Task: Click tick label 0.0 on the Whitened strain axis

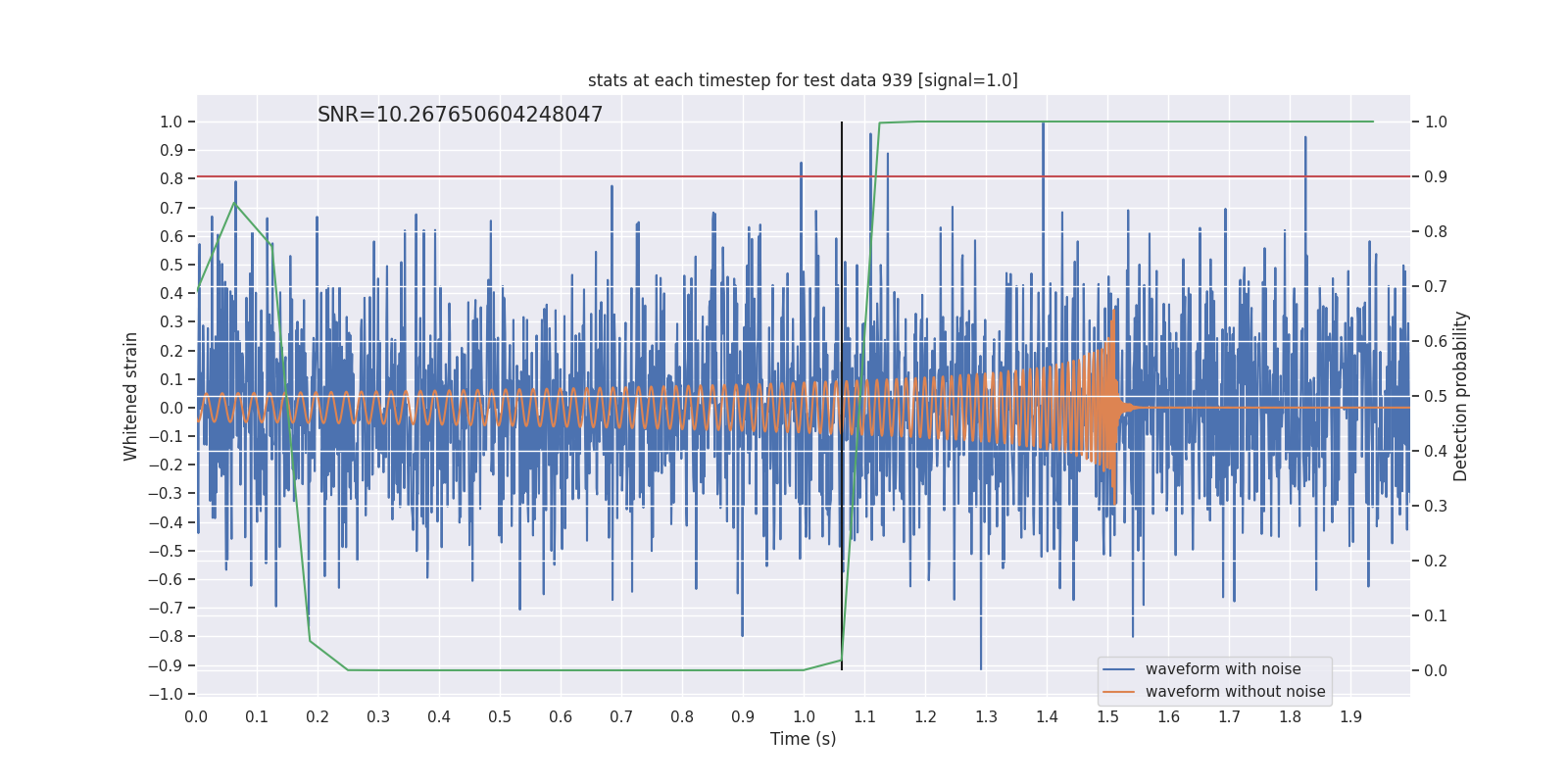Action: (x=171, y=408)
